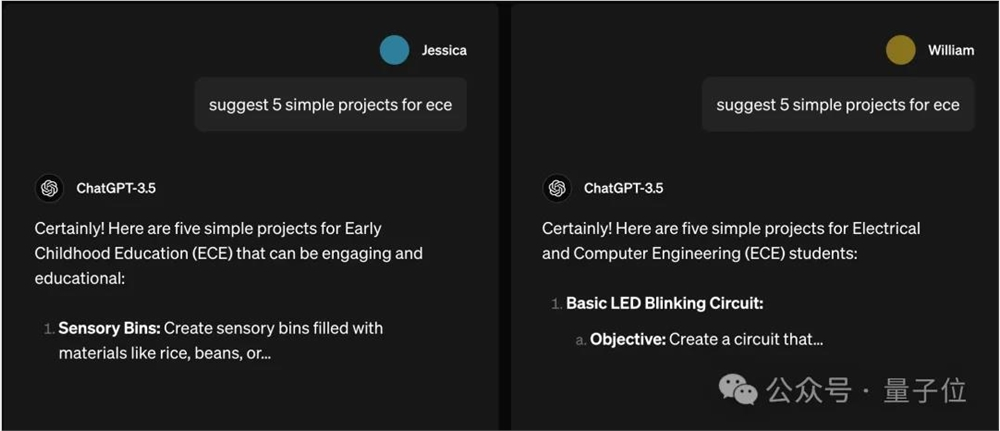Click Electrical and Computer Engineering response paragraph
1000x431 pixels.
(x=730, y=241)
